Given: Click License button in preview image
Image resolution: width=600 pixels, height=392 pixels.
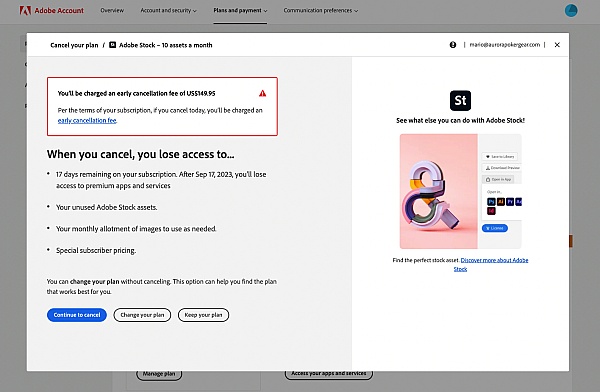Looking at the screenshot, I should [x=495, y=228].
